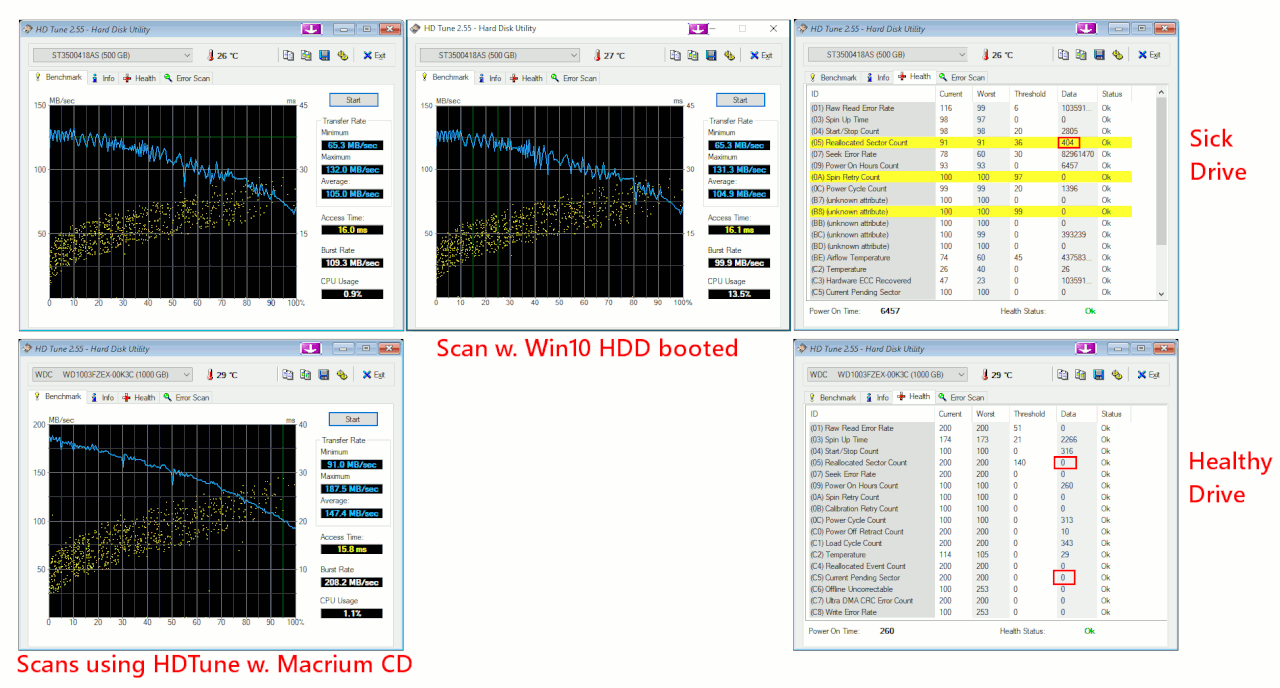The image size is (1280, 688).
Task: Copy text icon in Seagate Health window
Action: point(1063,55)
